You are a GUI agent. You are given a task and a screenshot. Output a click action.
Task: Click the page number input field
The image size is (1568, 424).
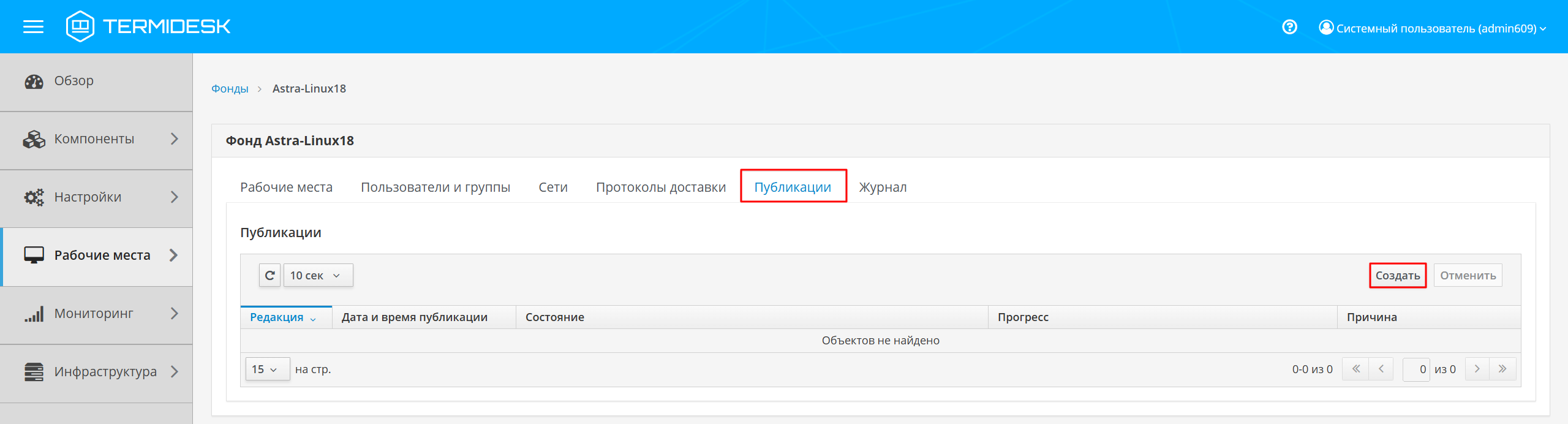coord(1416,369)
